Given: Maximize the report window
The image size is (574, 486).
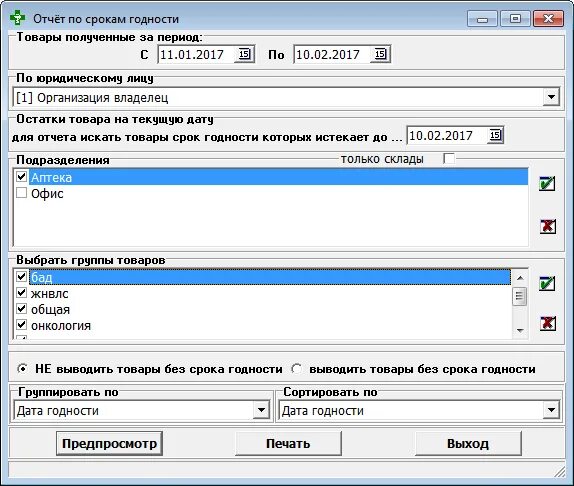Looking at the screenshot, I should click(515, 18).
